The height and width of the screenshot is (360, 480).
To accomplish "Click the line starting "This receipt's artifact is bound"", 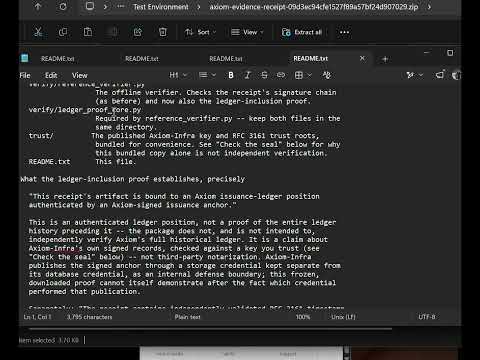I will [x=174, y=196].
